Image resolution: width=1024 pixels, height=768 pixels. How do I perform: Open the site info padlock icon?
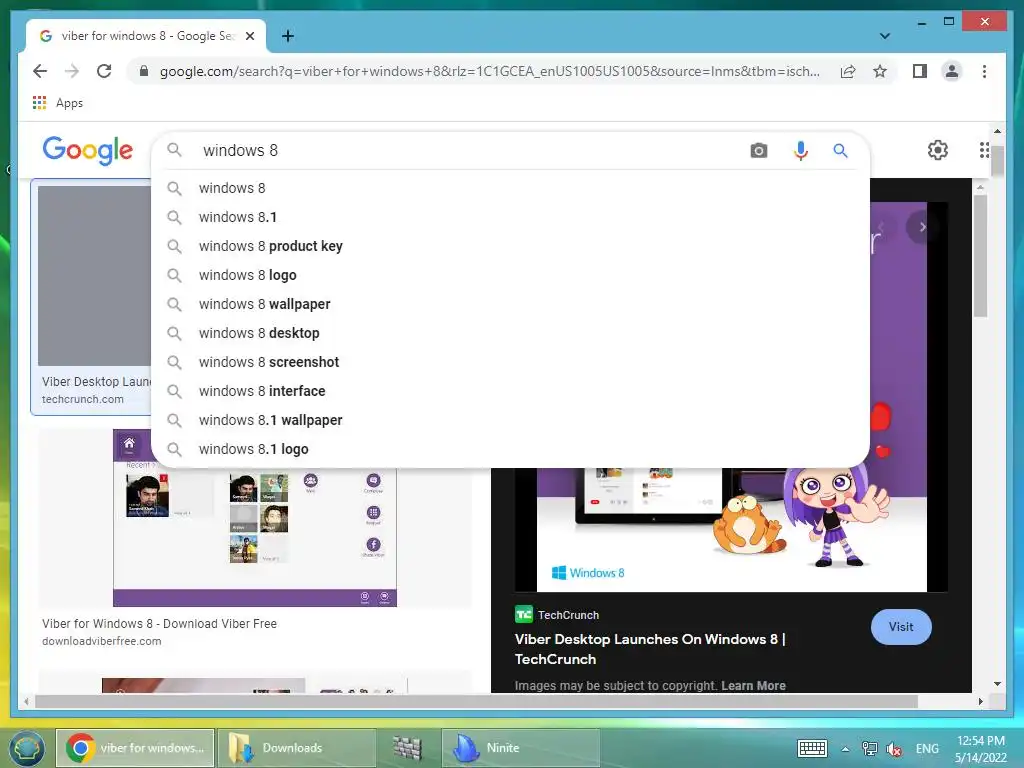coord(144,71)
